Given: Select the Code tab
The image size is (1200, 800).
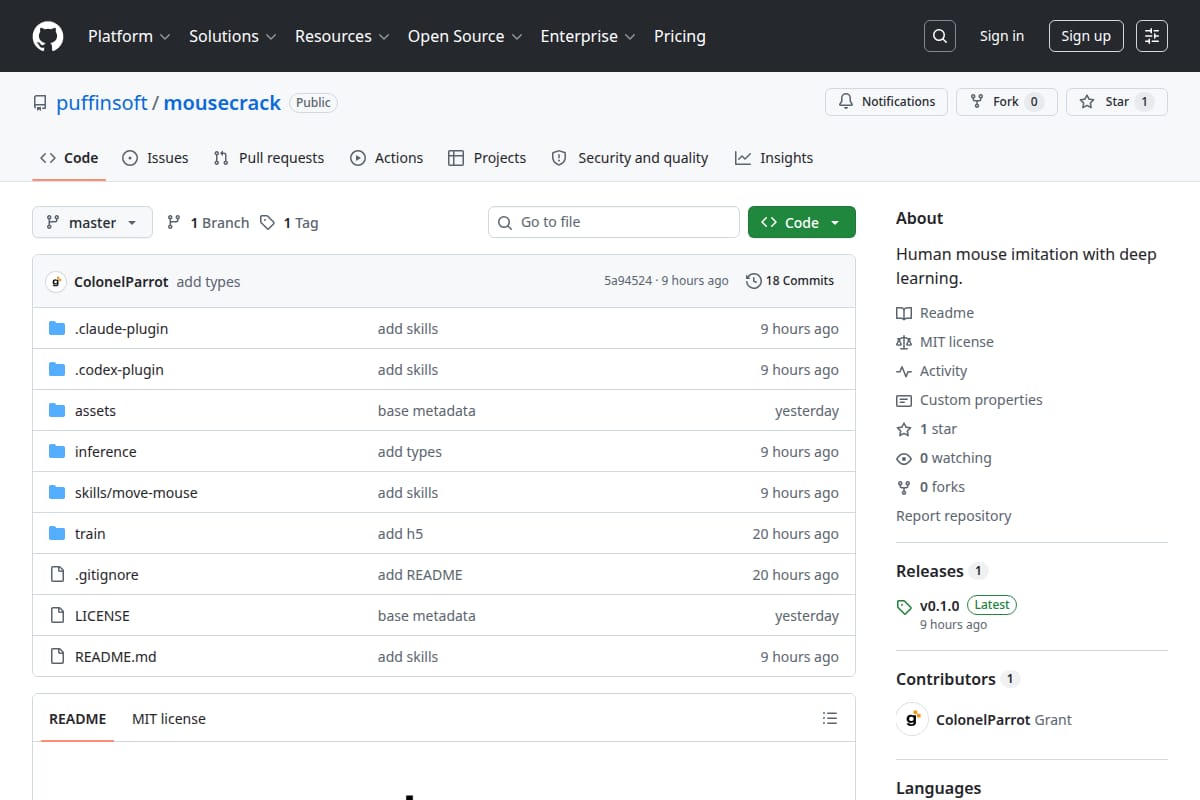Looking at the screenshot, I should [x=69, y=158].
